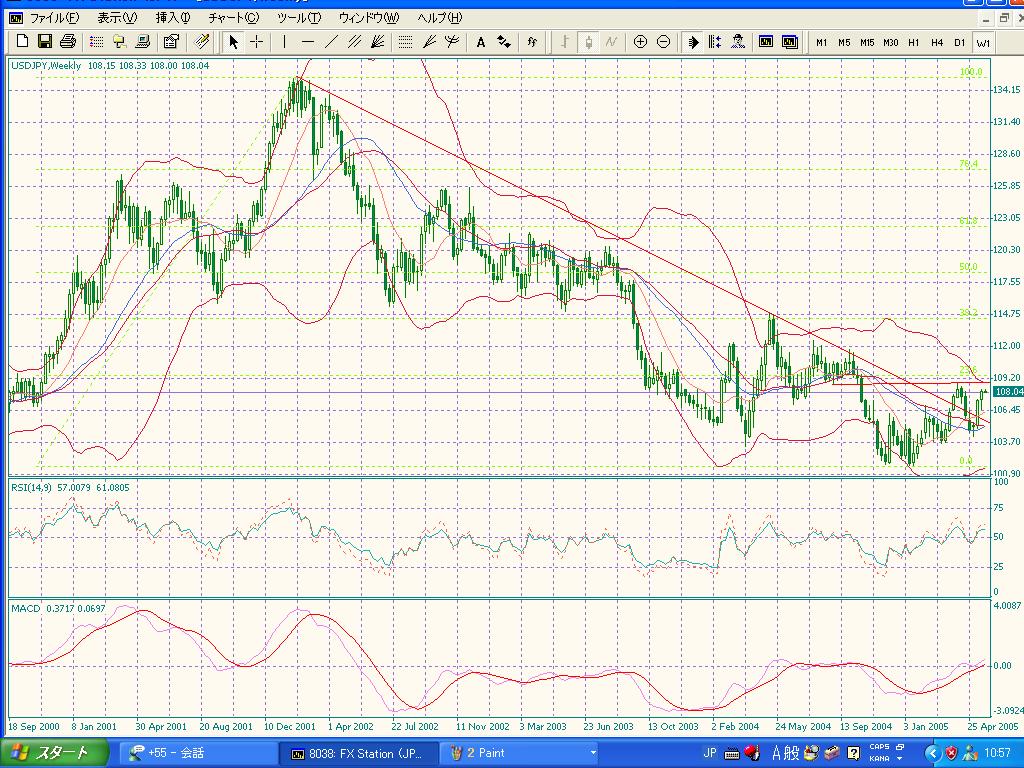Pick the Horizontal line drawing tool
This screenshot has width=1024, height=768.
pos(308,41)
